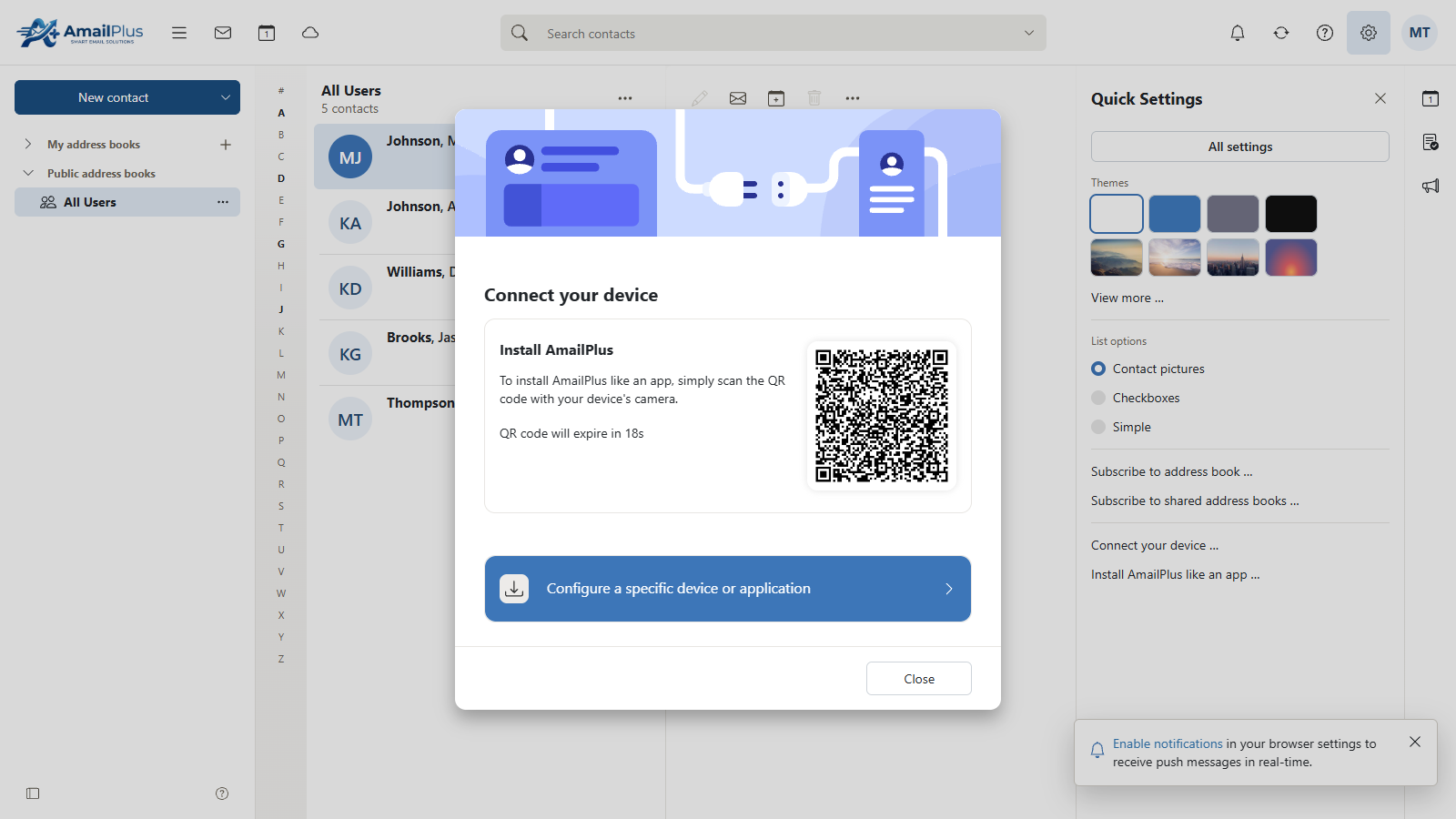Image resolution: width=1456 pixels, height=819 pixels.
Task: Open the right sidebar tasks icon
Action: 1431,142
